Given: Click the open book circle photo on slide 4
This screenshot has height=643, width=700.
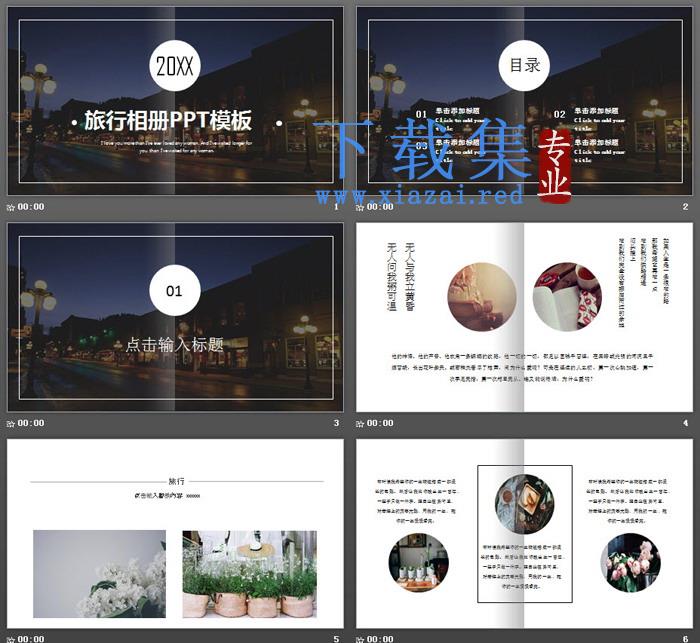Looking at the screenshot, I should tap(567, 297).
